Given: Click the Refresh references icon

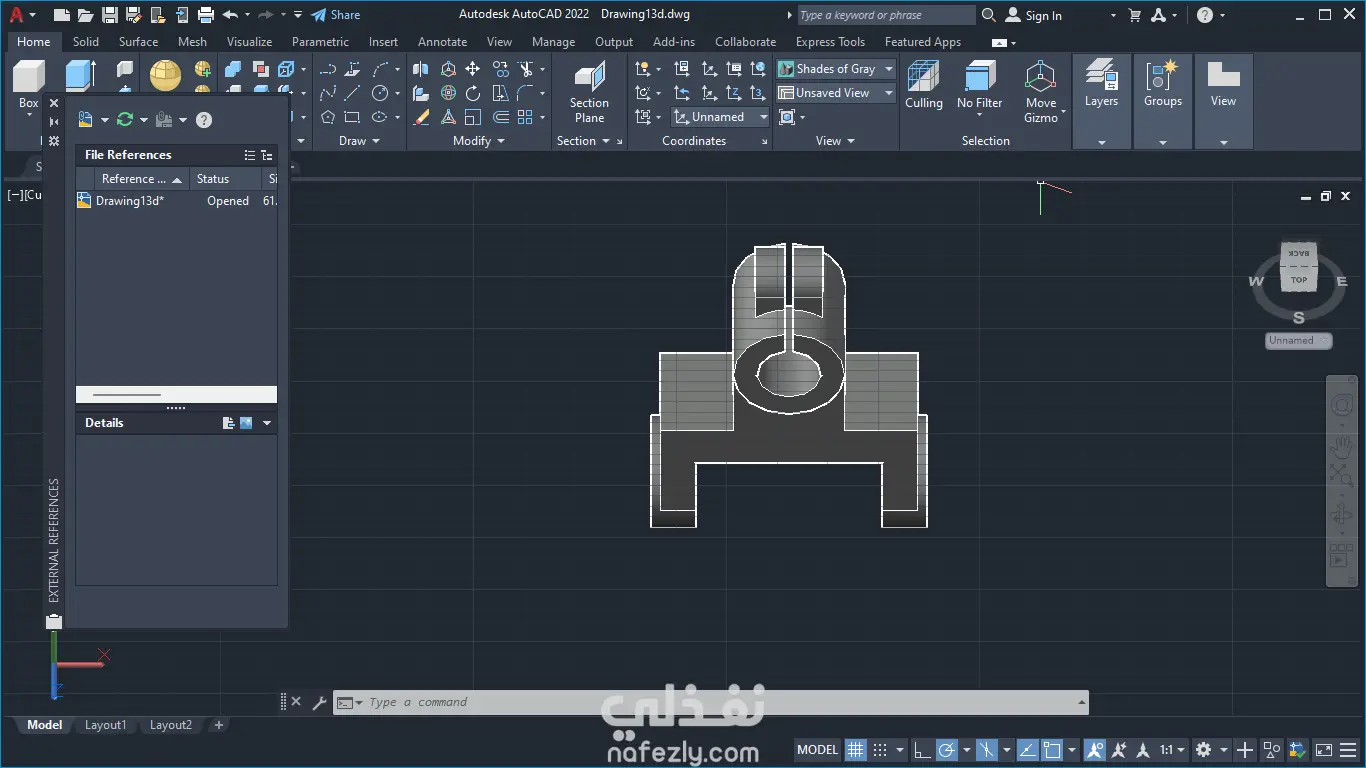Looking at the screenshot, I should [x=125, y=120].
